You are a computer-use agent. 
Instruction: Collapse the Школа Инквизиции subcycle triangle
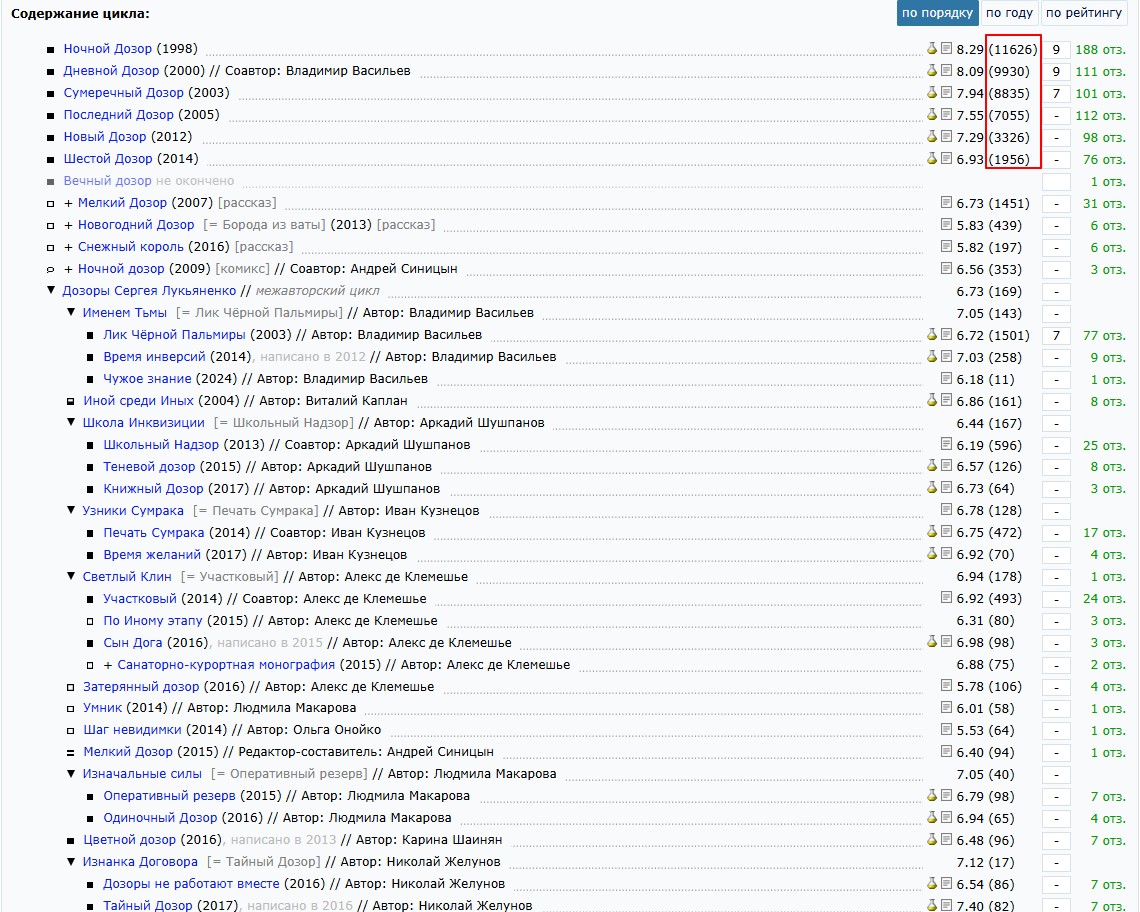71,422
